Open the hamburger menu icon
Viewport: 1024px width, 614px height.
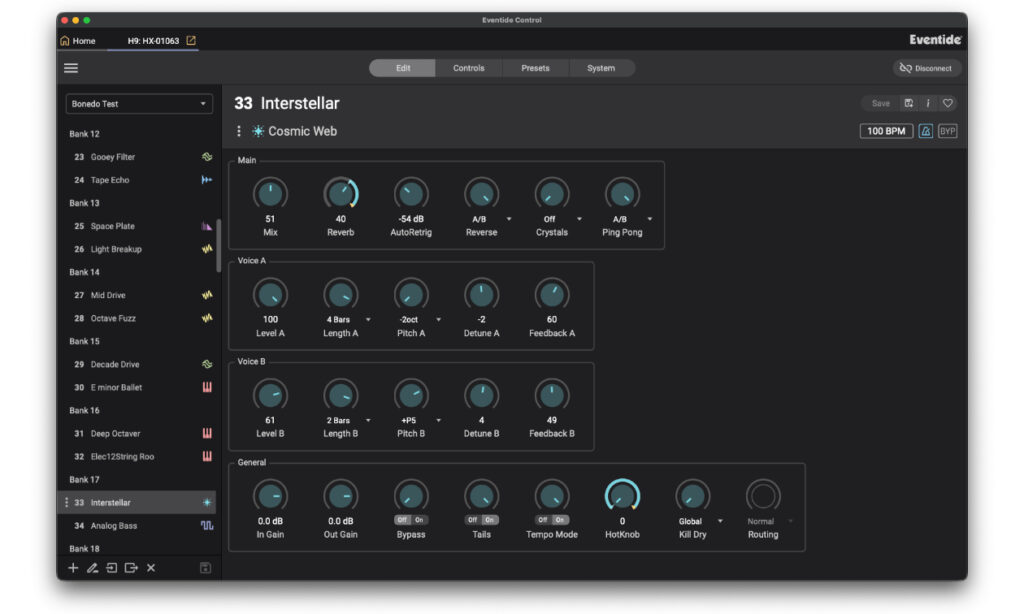tap(71, 68)
